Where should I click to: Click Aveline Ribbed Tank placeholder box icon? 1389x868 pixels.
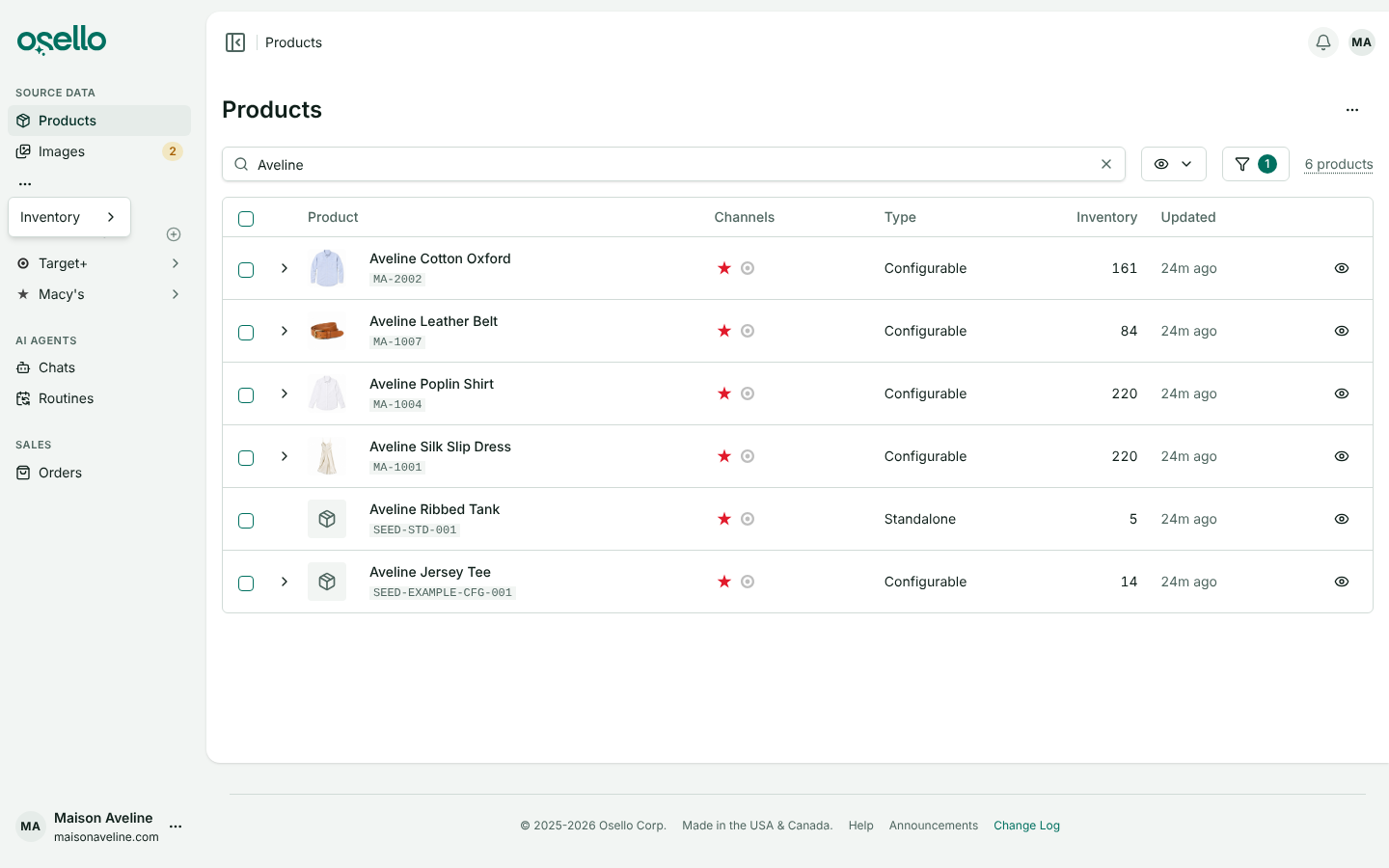327,519
